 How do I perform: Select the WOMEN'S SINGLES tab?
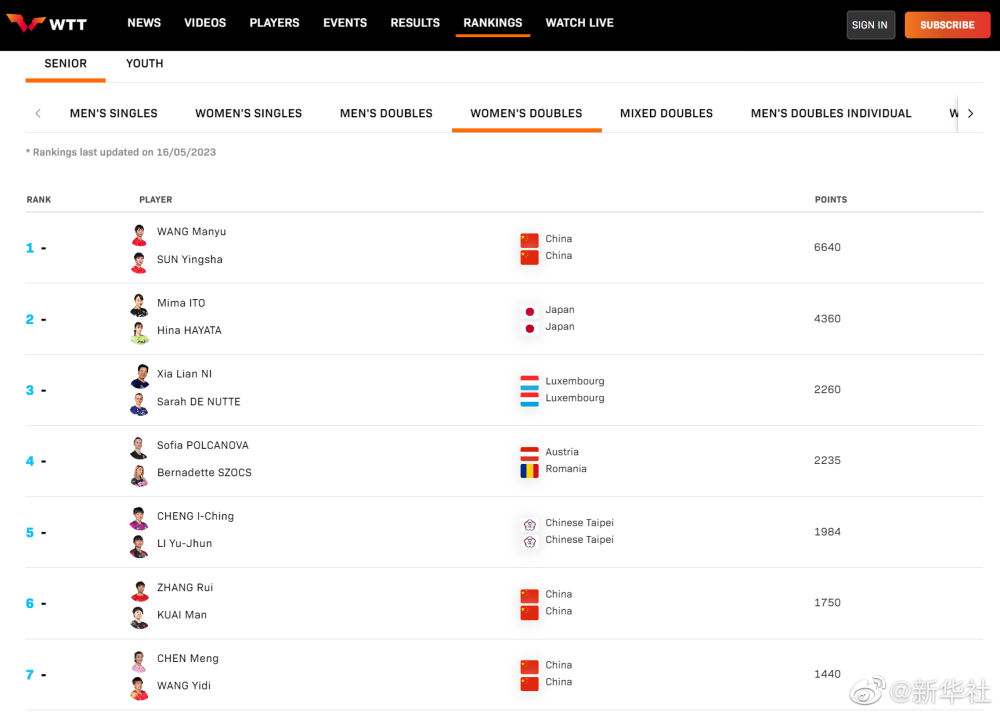249,113
